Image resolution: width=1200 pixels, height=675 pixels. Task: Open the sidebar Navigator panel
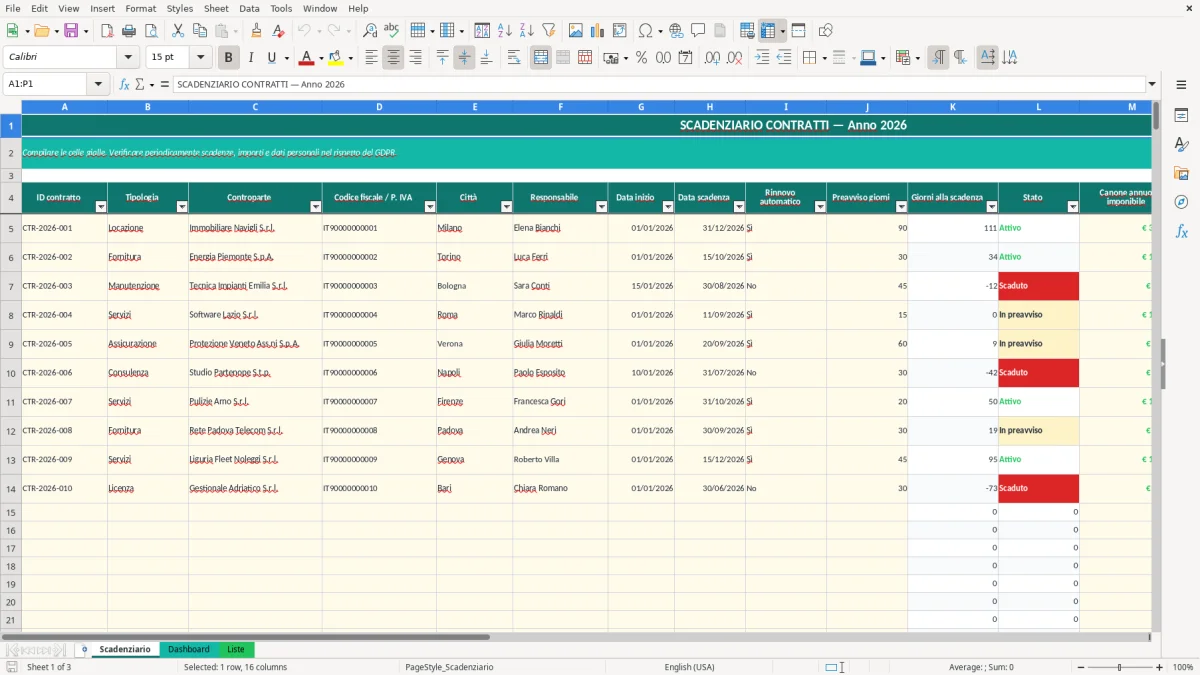1181,202
